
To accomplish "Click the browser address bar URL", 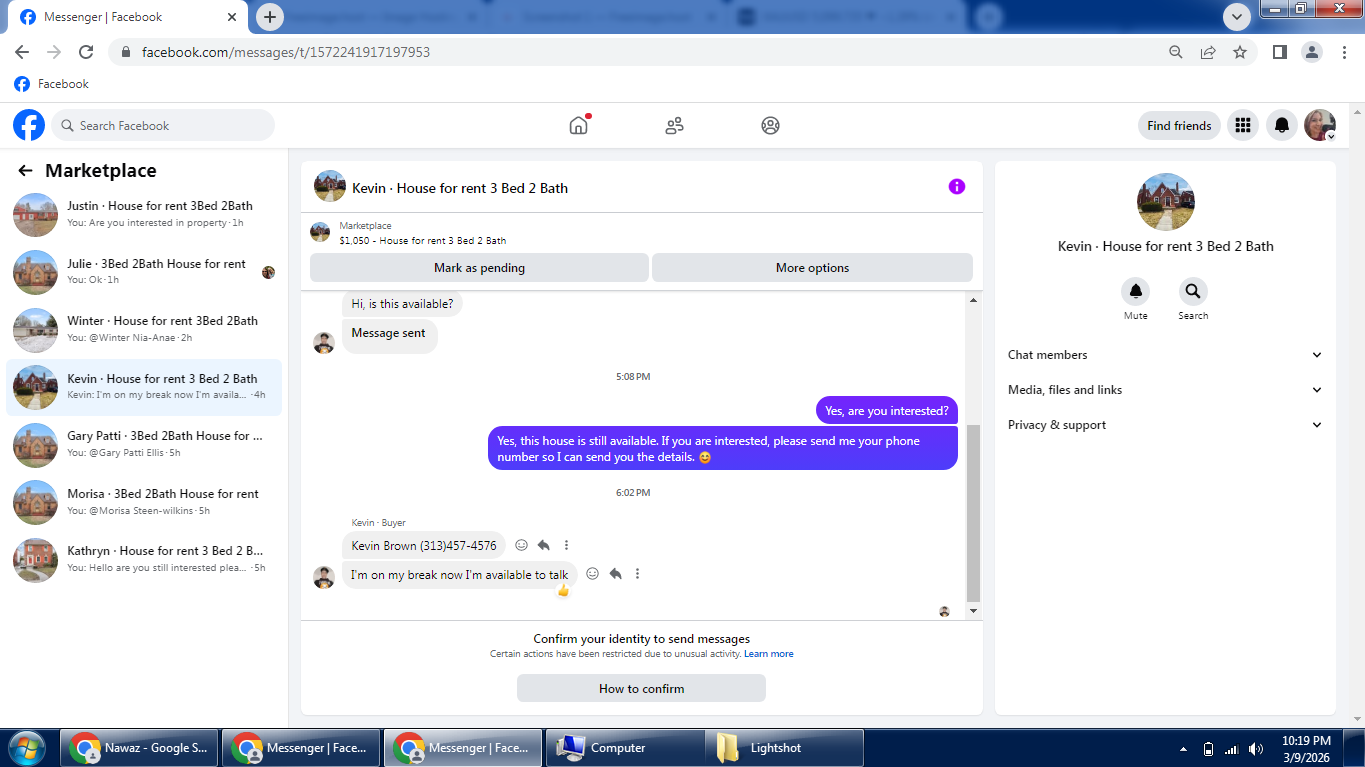I will coord(286,52).
